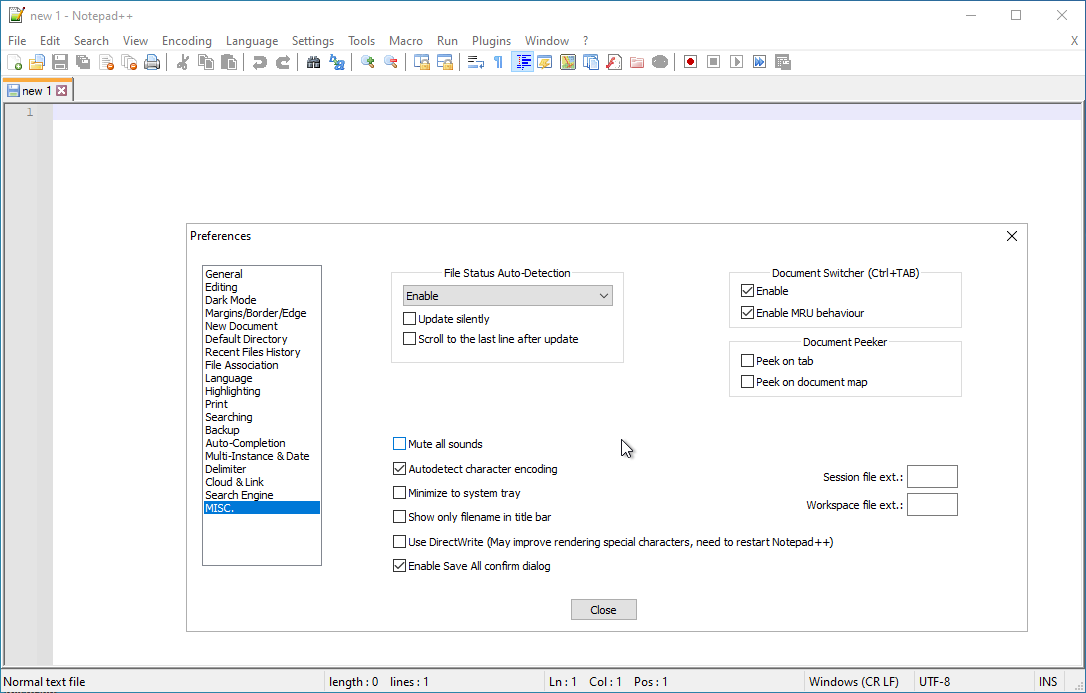Click in Workspace file ext. field
Image resolution: width=1086 pixels, height=693 pixels.
(932, 505)
